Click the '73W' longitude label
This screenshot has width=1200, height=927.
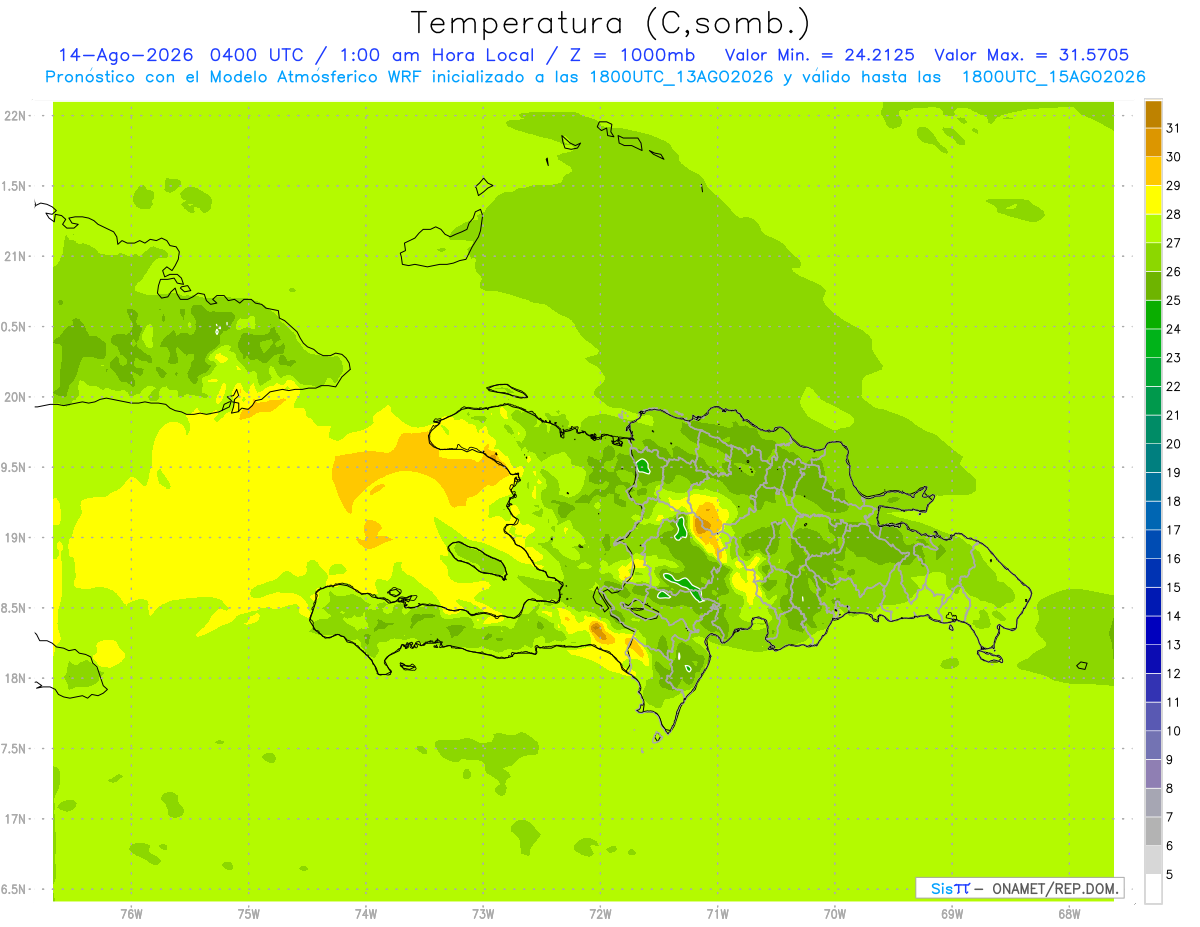point(482,913)
